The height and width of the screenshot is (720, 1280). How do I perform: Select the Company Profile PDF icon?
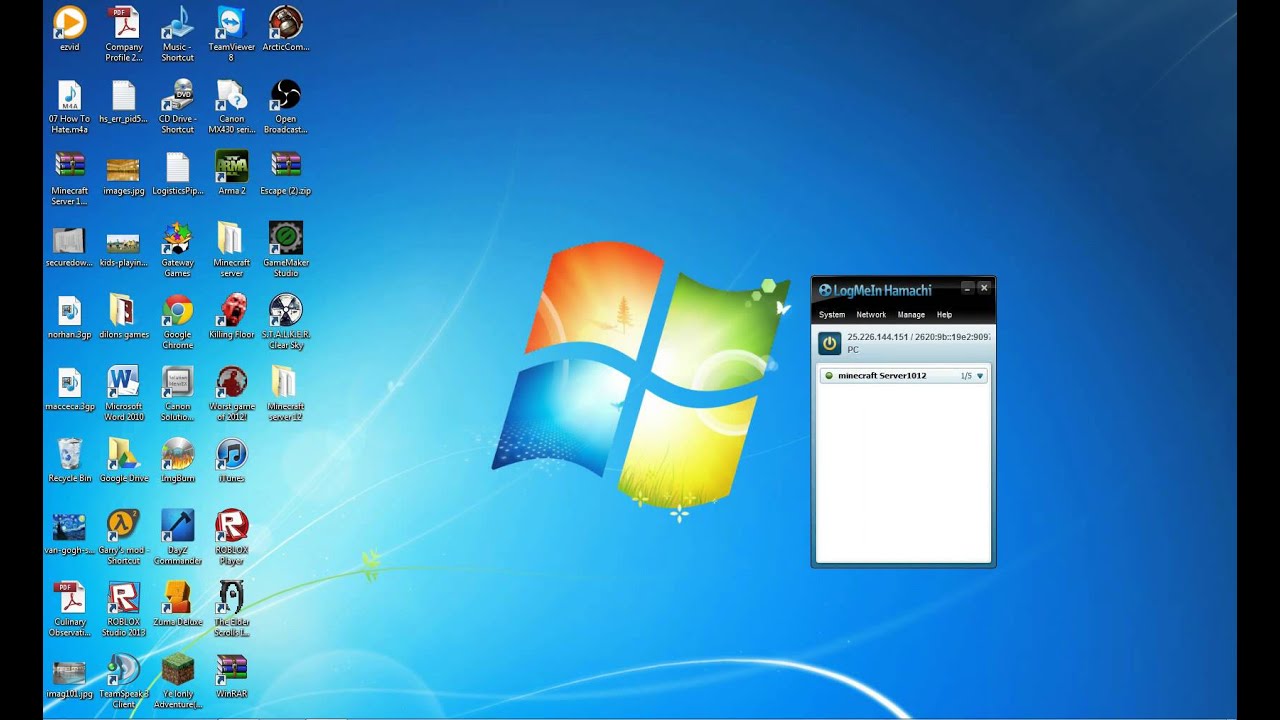tap(124, 22)
